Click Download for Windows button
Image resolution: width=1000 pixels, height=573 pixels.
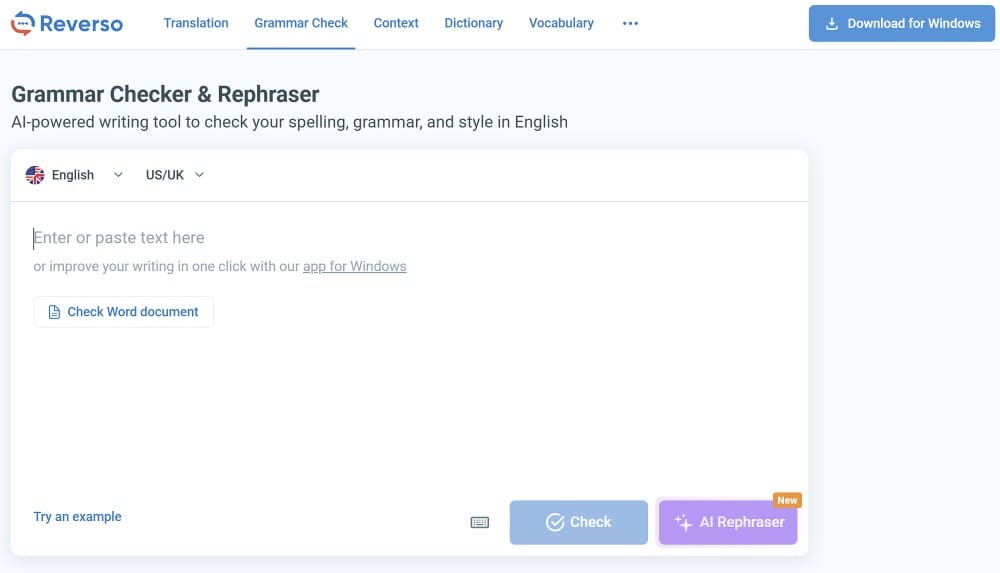pos(903,23)
